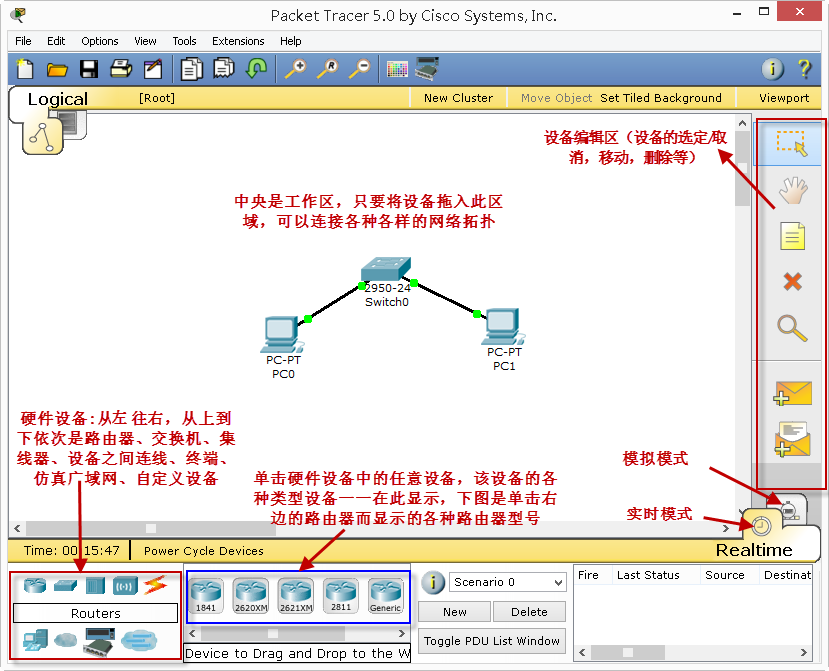Image resolution: width=829 pixels, height=671 pixels.
Task: Pick the 2620XM router model
Action: point(251,595)
